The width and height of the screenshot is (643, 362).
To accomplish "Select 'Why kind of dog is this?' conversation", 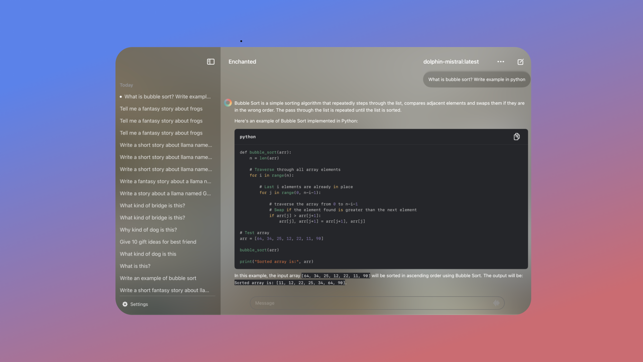I will (x=148, y=230).
